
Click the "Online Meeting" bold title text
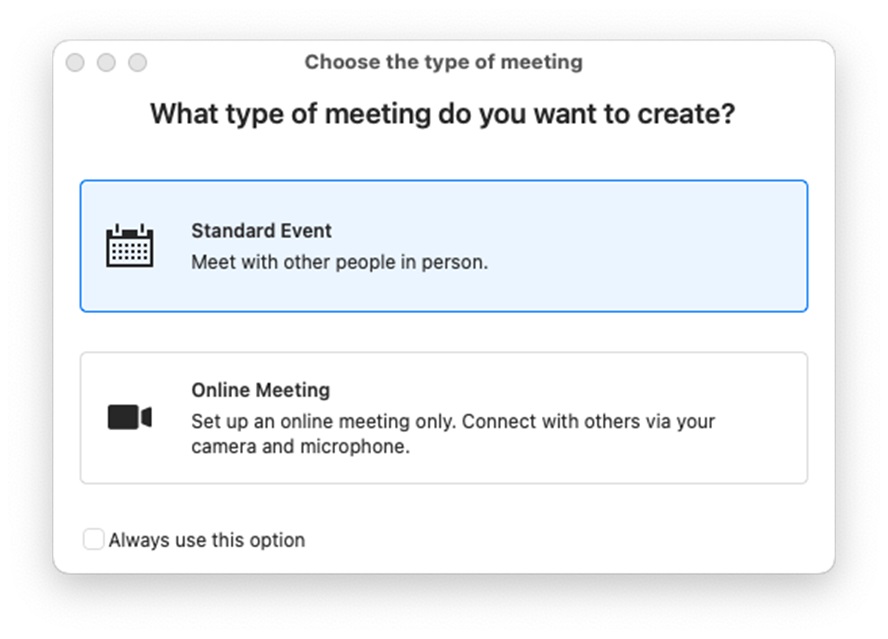[260, 390]
